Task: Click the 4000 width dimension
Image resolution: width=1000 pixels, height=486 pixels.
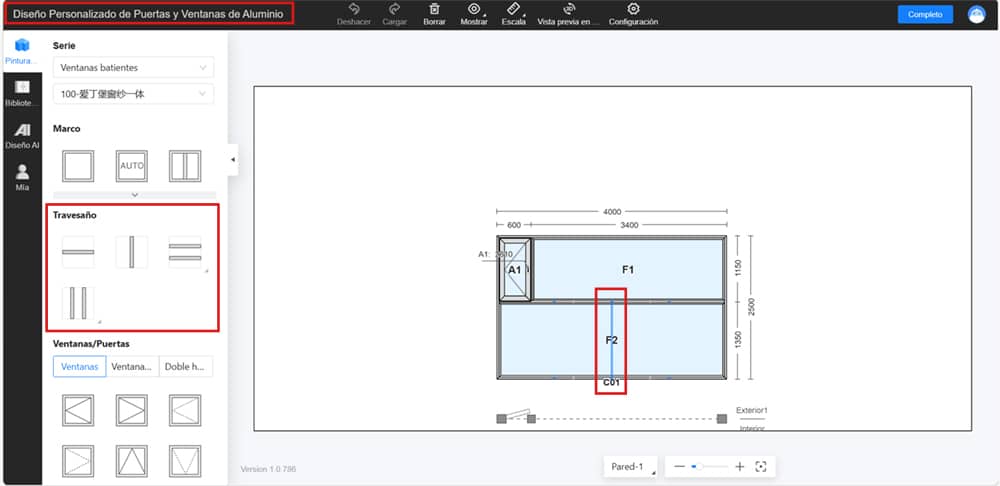Action: (612, 212)
